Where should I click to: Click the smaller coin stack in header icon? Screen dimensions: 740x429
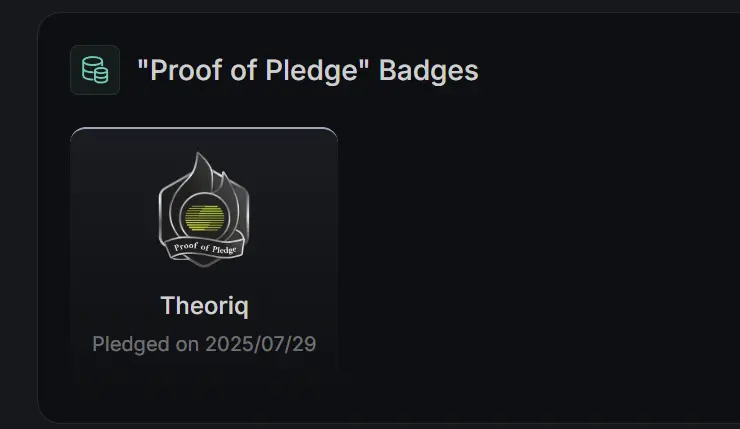click(101, 75)
